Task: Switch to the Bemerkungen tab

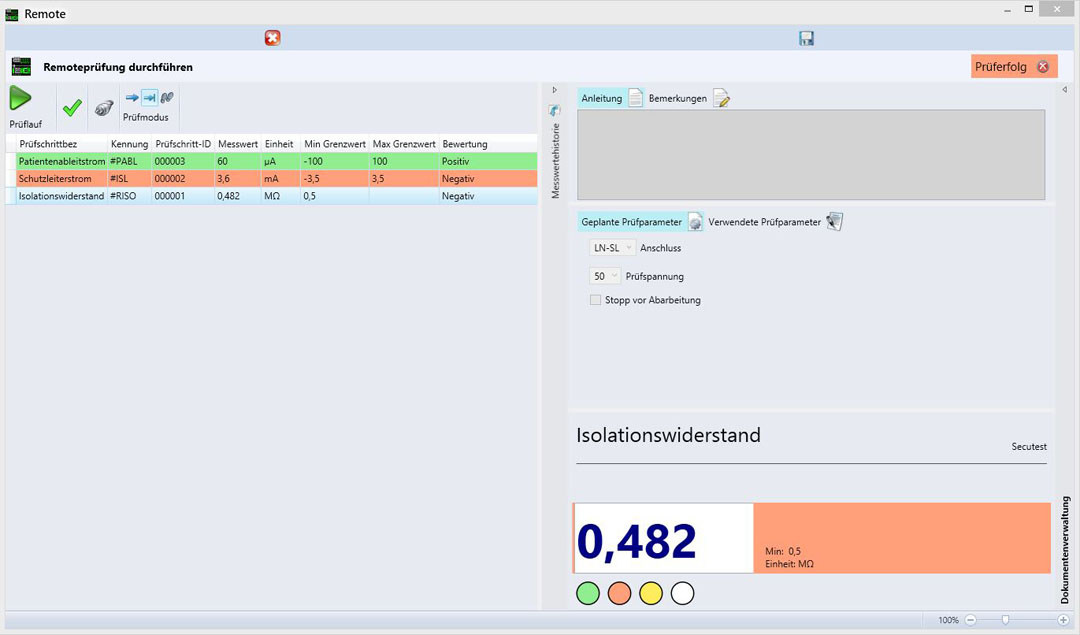Action: coord(689,98)
